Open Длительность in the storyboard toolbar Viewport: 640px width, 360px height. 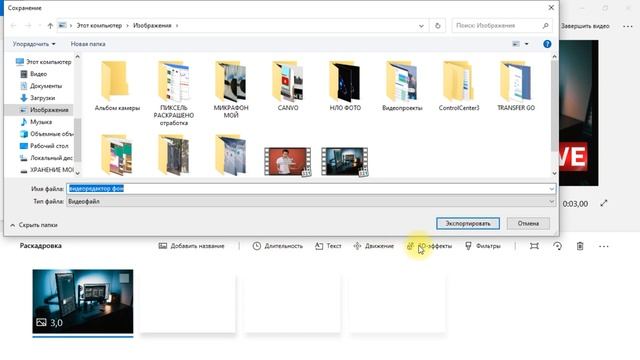coord(278,246)
